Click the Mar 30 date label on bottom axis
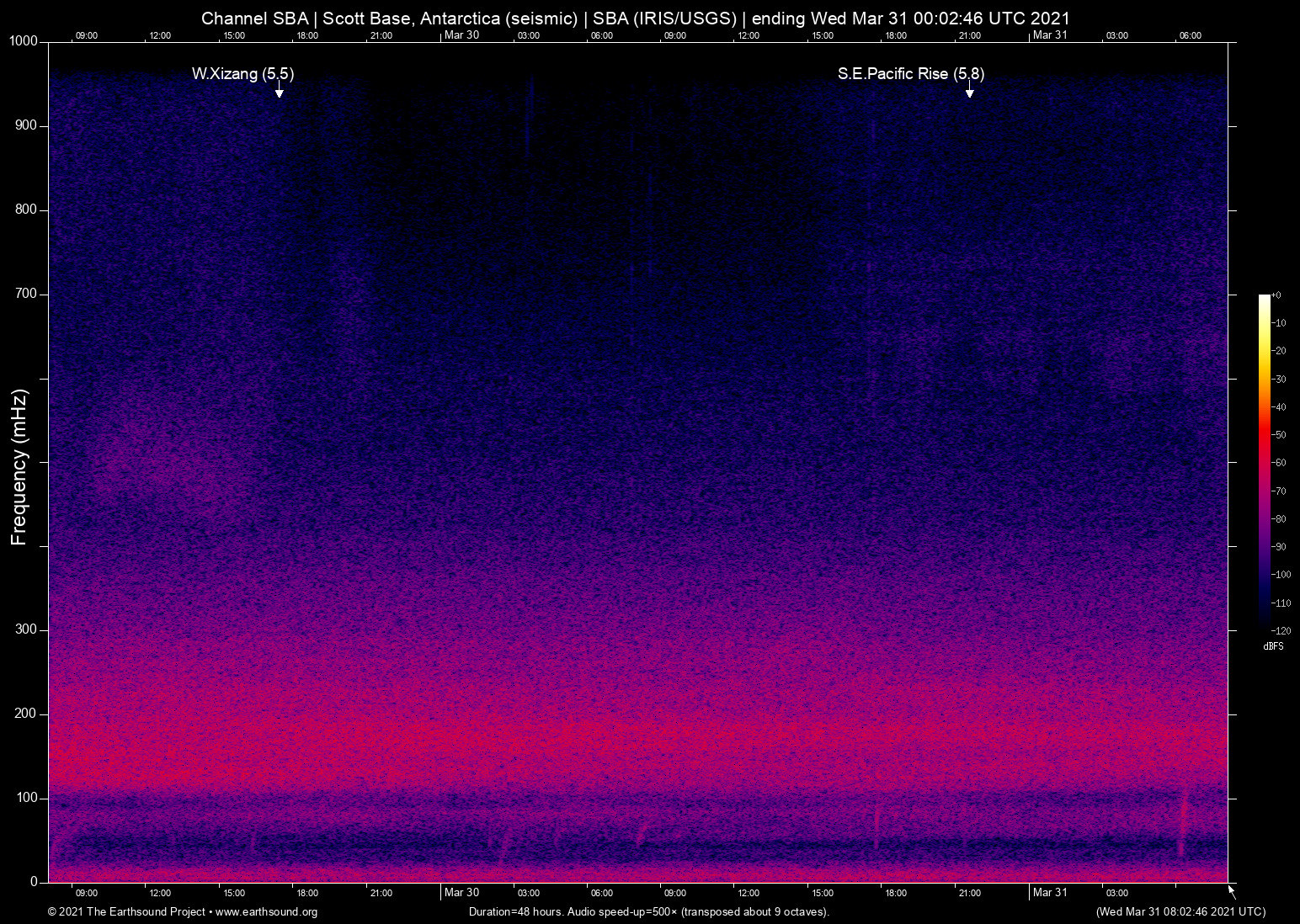This screenshot has height=924, width=1300. pos(461,892)
